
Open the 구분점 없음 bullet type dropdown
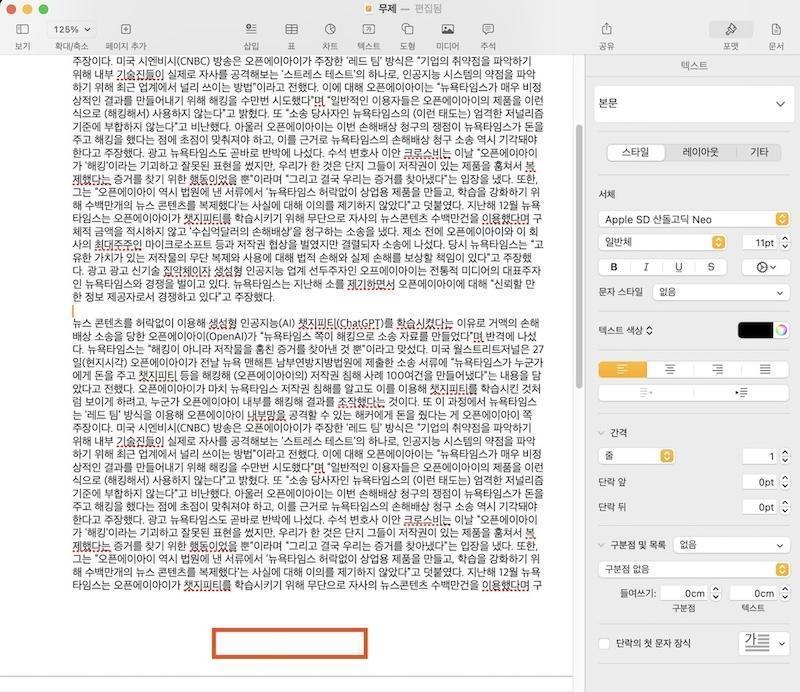693,569
